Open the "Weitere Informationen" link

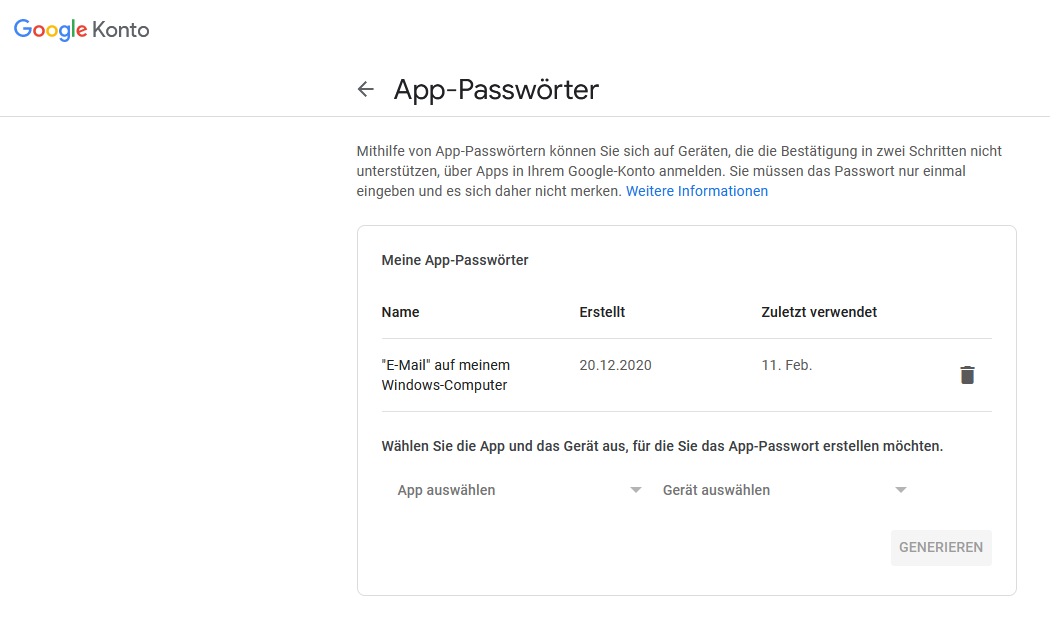click(x=697, y=191)
